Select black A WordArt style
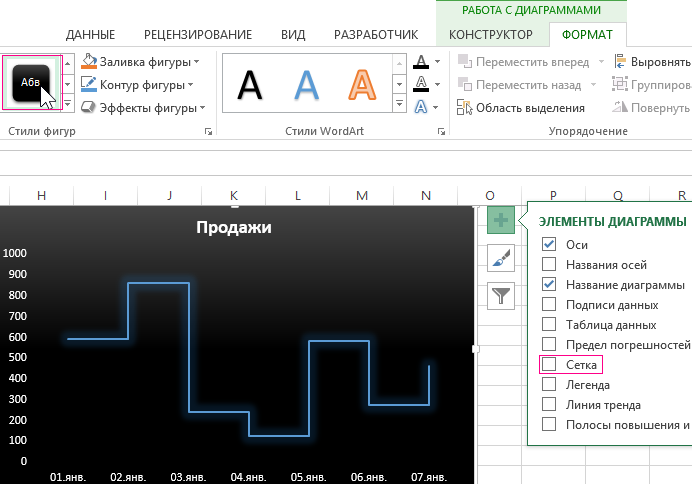692x484 pixels. click(250, 85)
